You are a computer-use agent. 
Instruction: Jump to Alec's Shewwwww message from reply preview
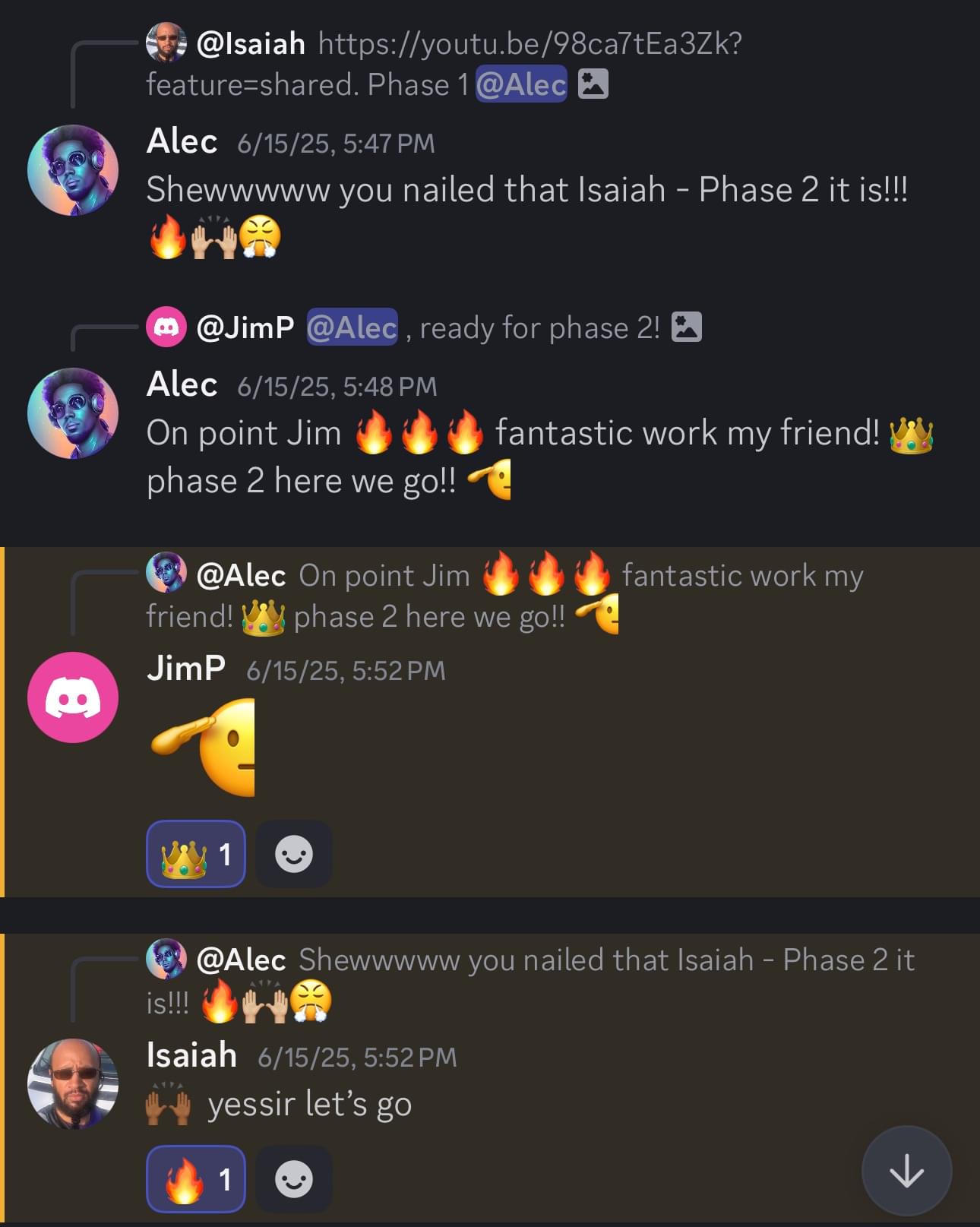coord(530,981)
